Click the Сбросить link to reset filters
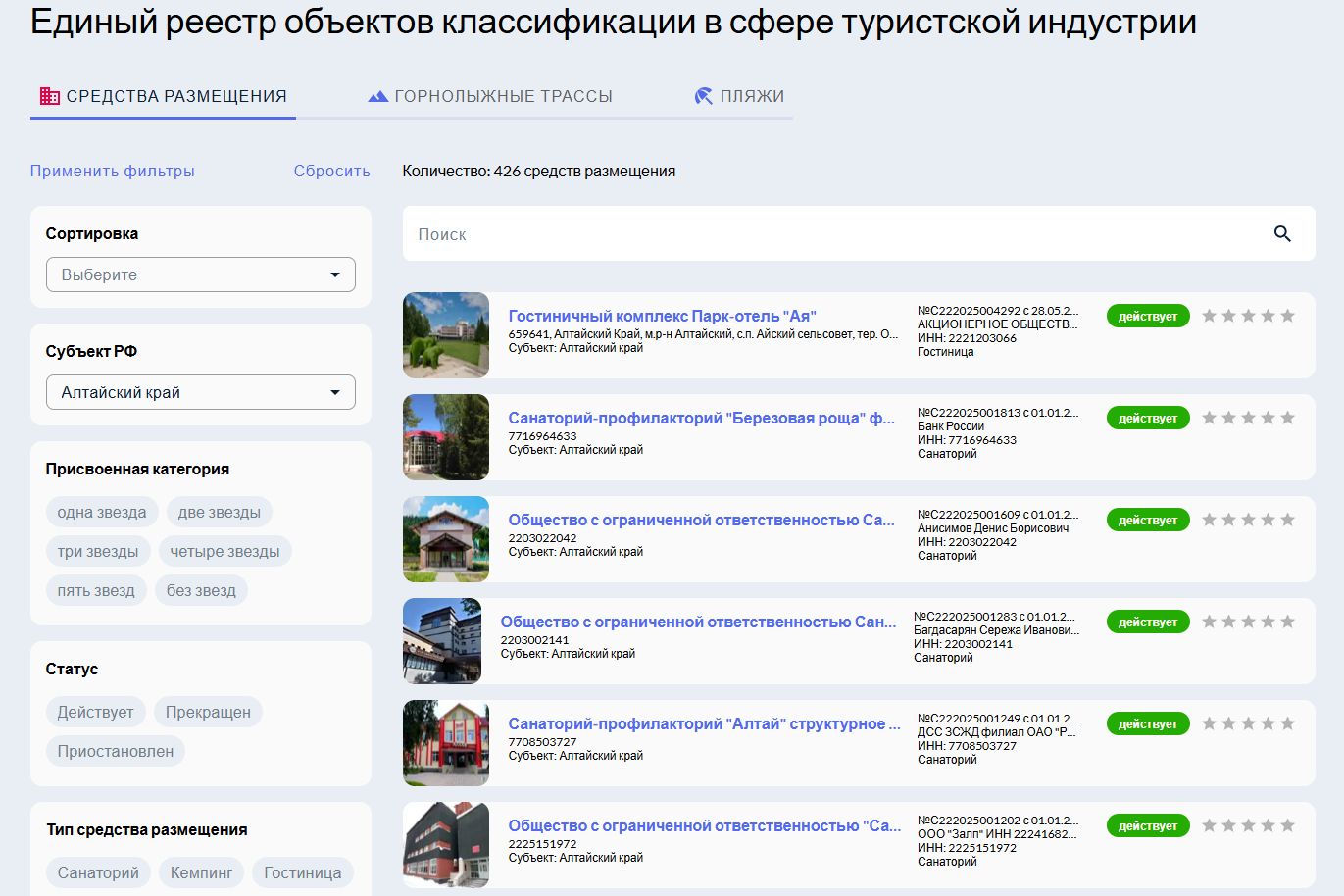The width and height of the screenshot is (1344, 896). pos(330,171)
